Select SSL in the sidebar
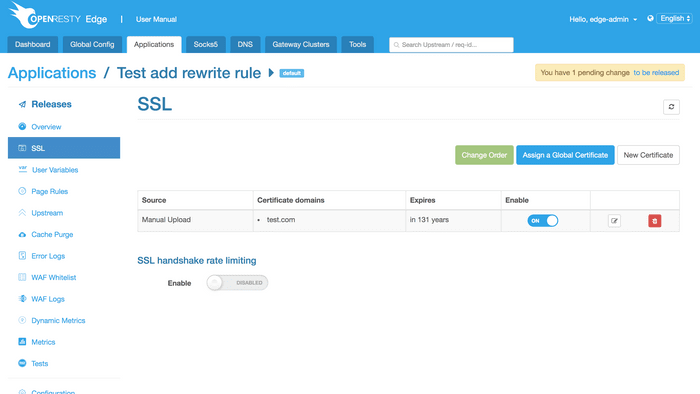The image size is (700, 394). [x=64, y=148]
